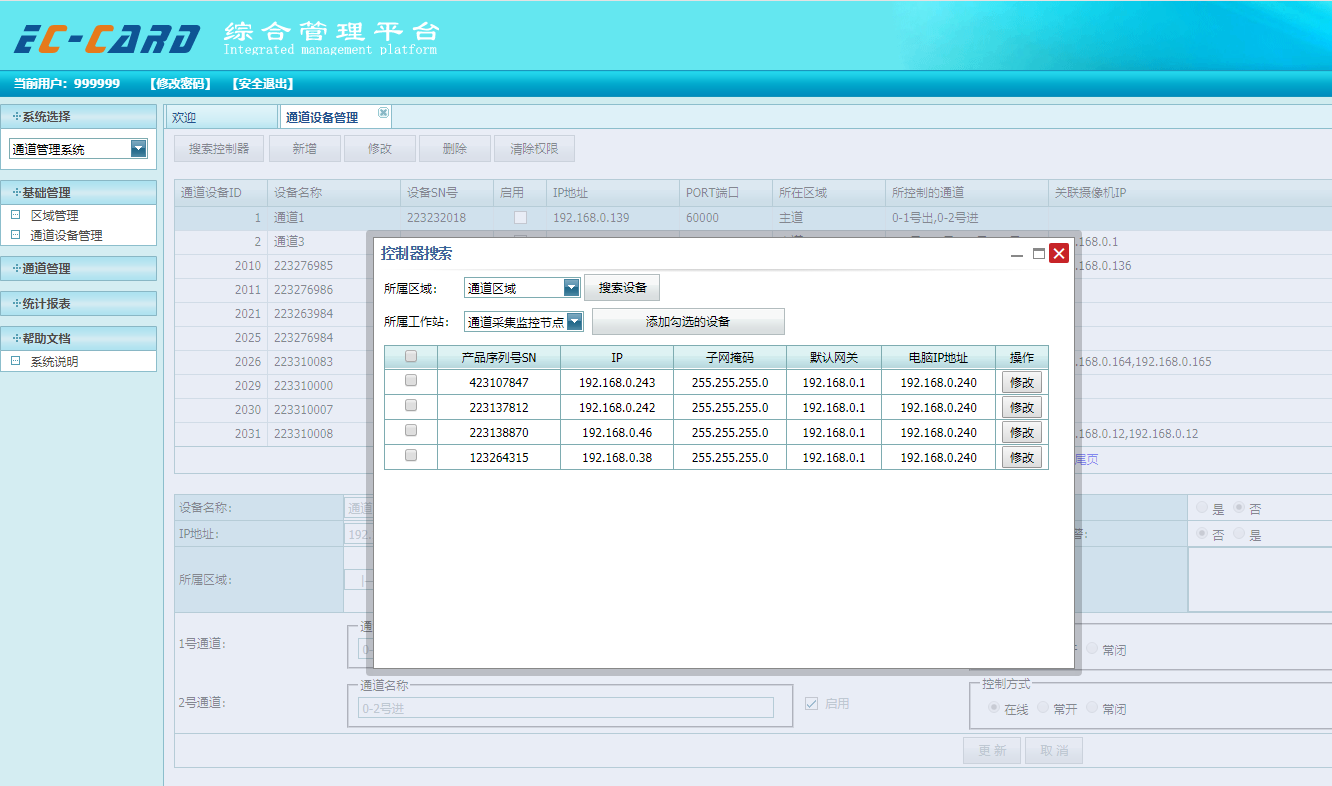This screenshot has width=1332, height=786.
Task: Minimize the 控制器搜索 dialog
Action: click(1017, 255)
